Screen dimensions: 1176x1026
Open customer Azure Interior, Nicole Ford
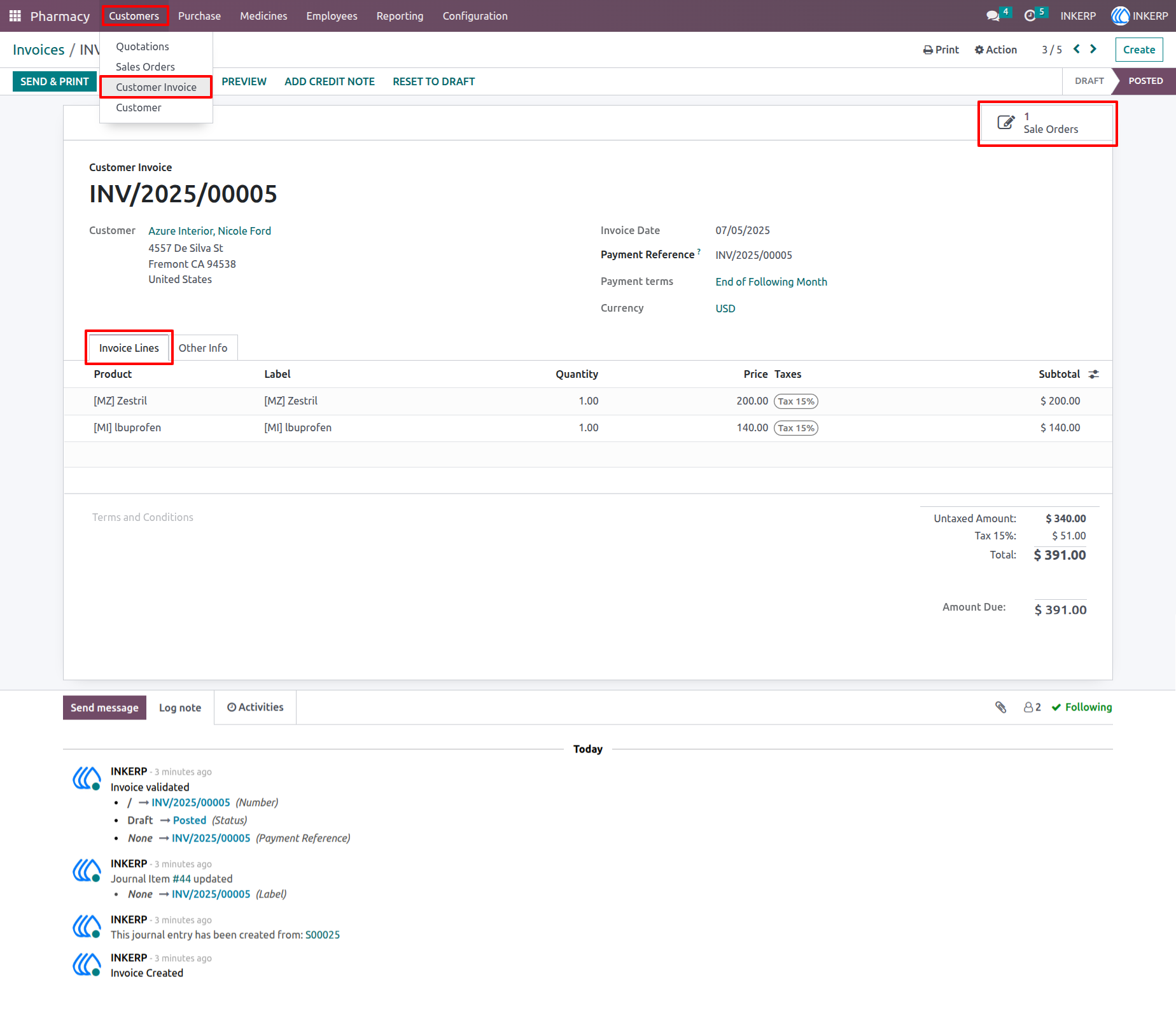click(x=210, y=231)
